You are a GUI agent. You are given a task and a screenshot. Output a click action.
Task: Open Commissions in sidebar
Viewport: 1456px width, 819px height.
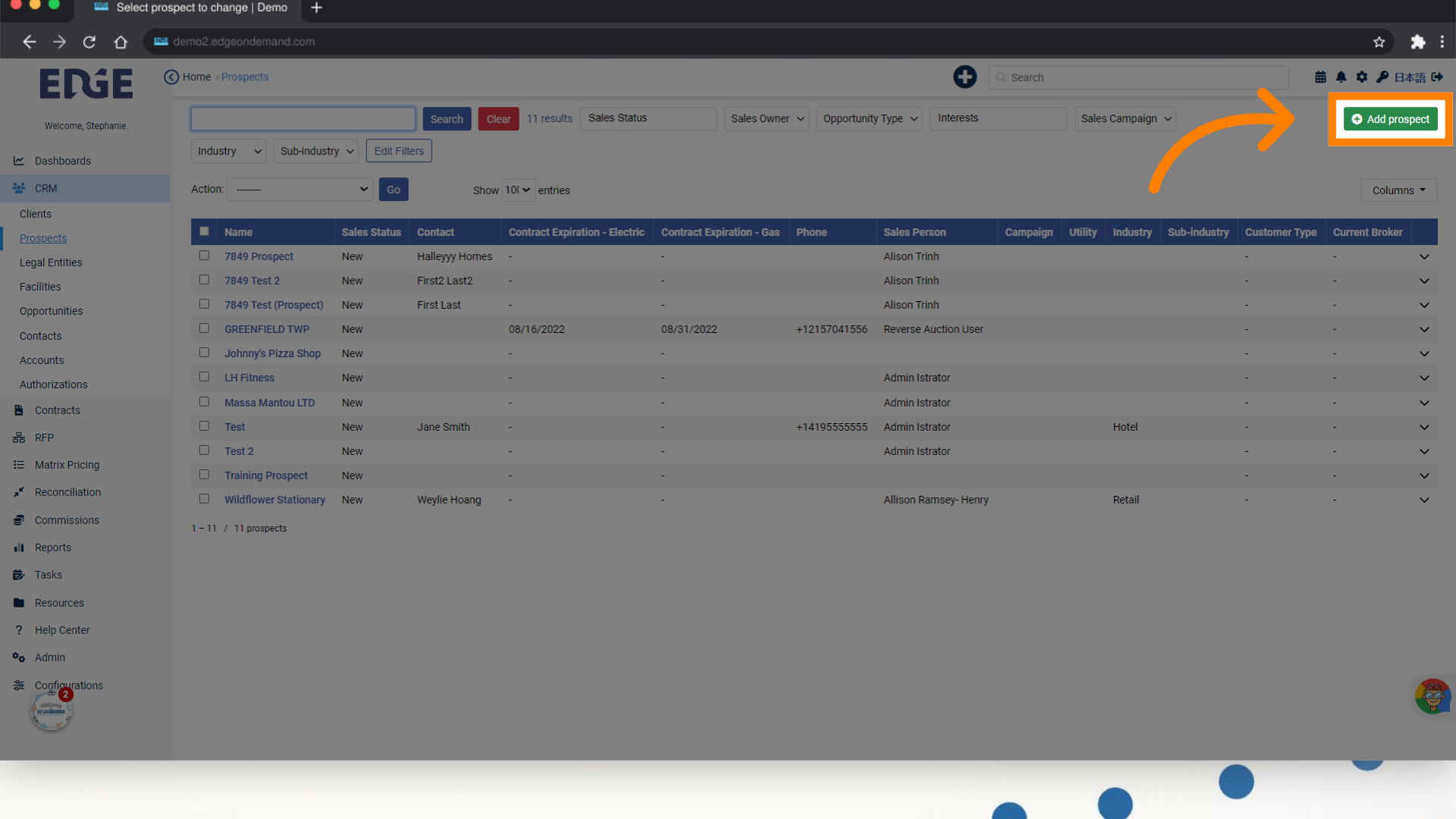[67, 520]
